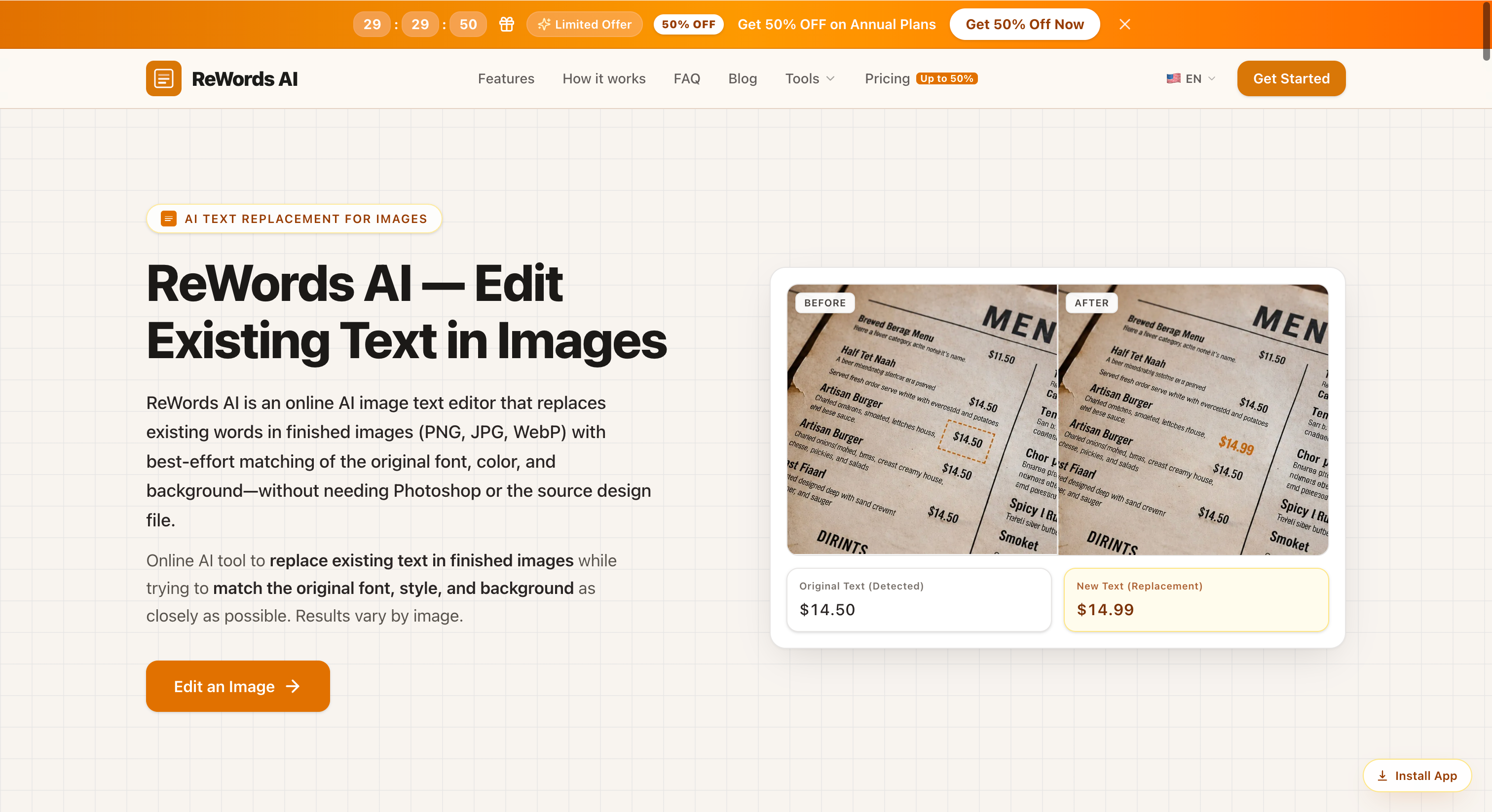
Task: Click the document icon in AI Text Replacement badge
Action: point(169,219)
